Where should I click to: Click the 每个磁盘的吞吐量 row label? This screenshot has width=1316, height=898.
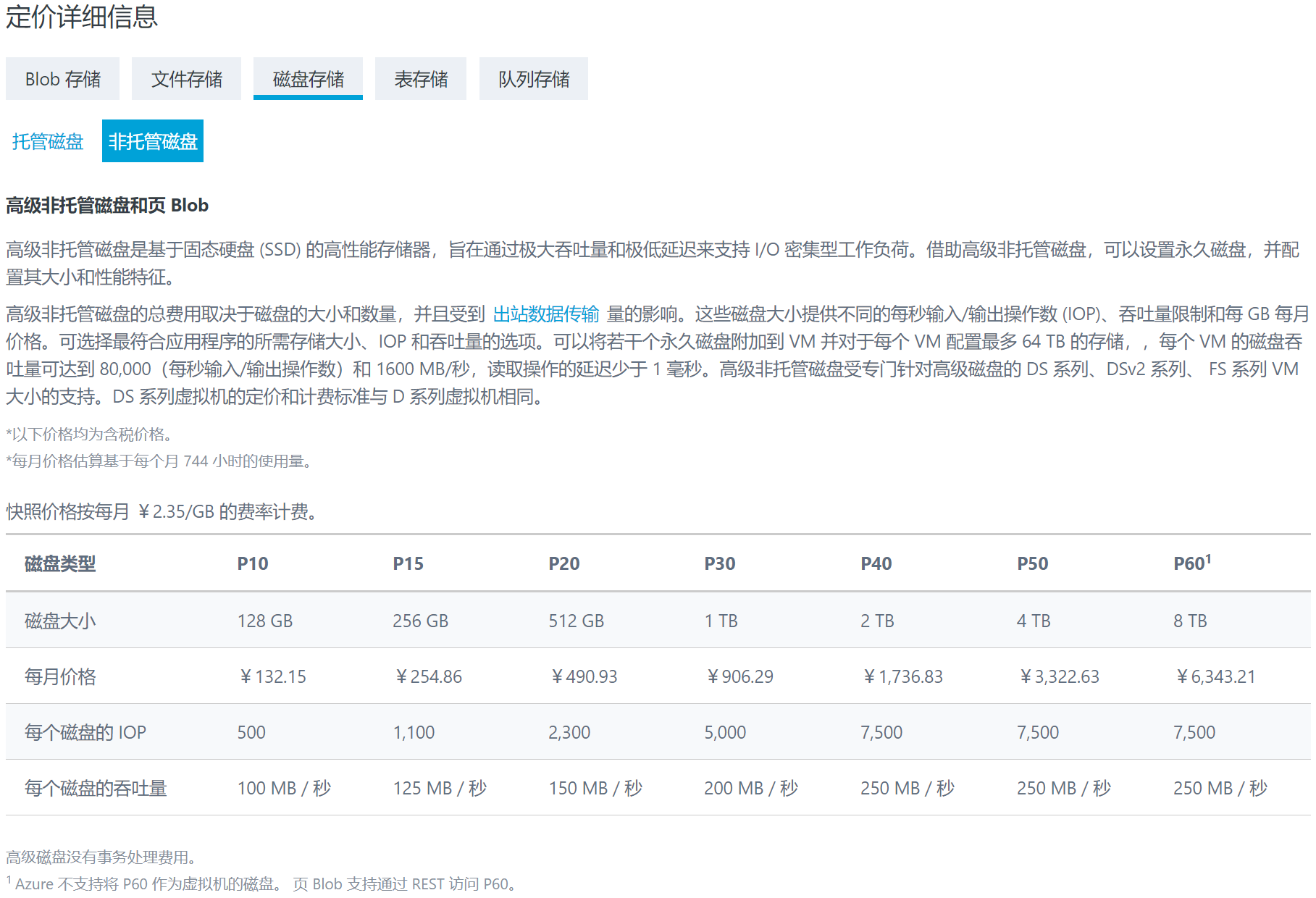[x=96, y=788]
